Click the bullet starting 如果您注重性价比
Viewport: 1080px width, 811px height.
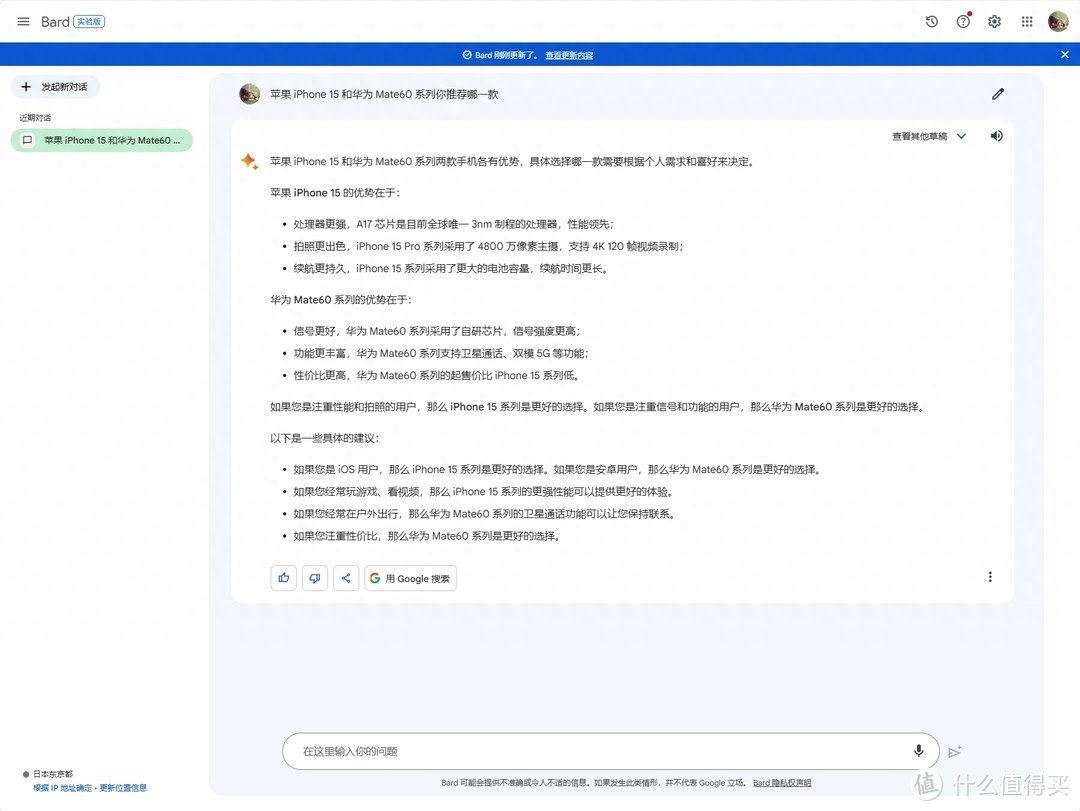[x=427, y=536]
